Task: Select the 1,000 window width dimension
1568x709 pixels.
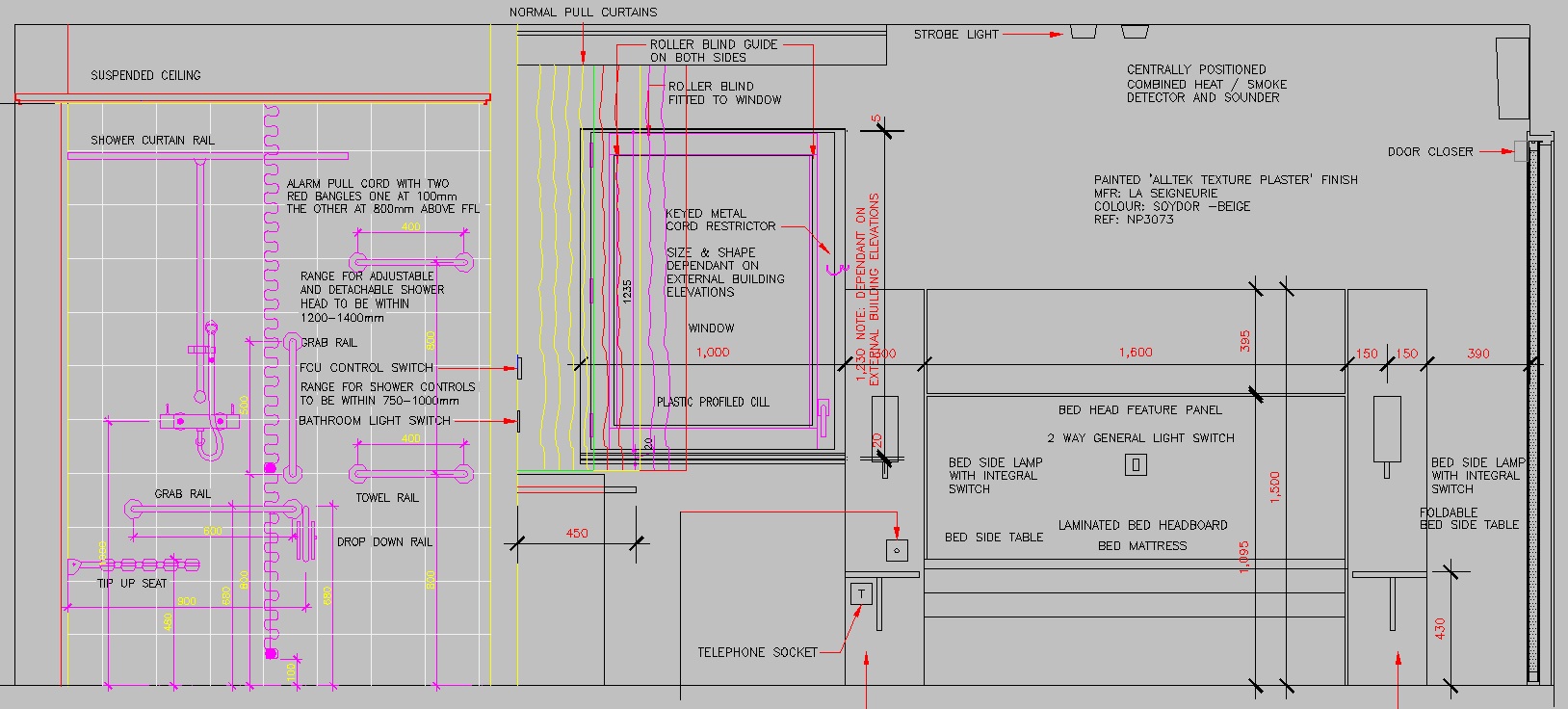Action: [x=713, y=353]
